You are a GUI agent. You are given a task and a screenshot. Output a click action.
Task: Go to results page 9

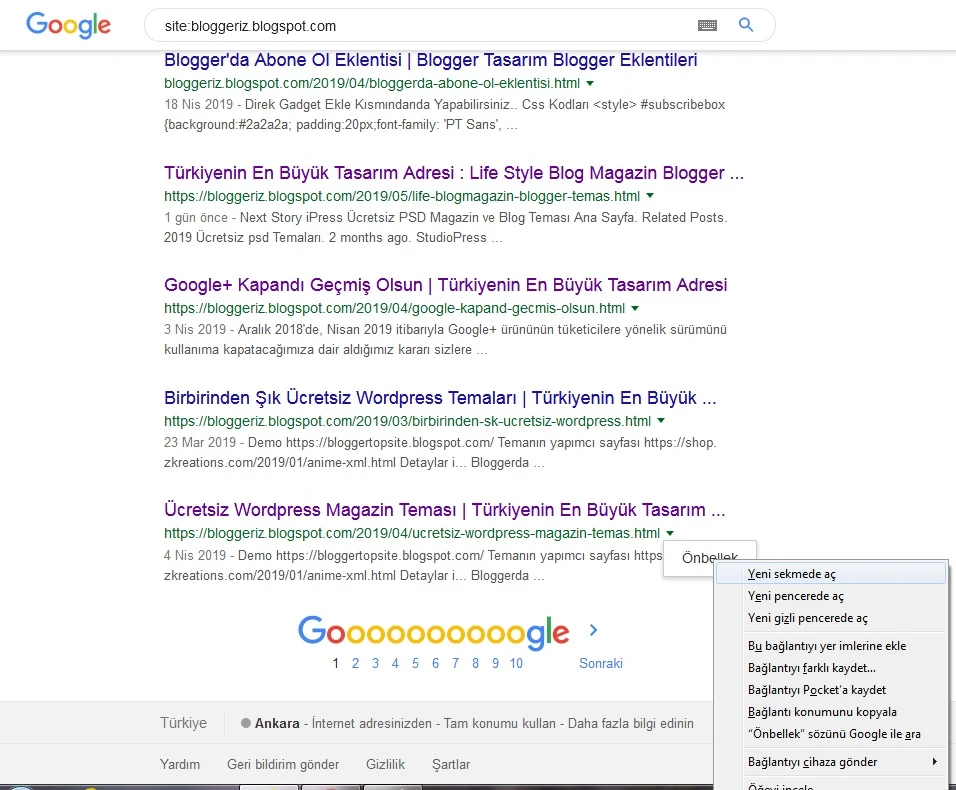coord(496,663)
